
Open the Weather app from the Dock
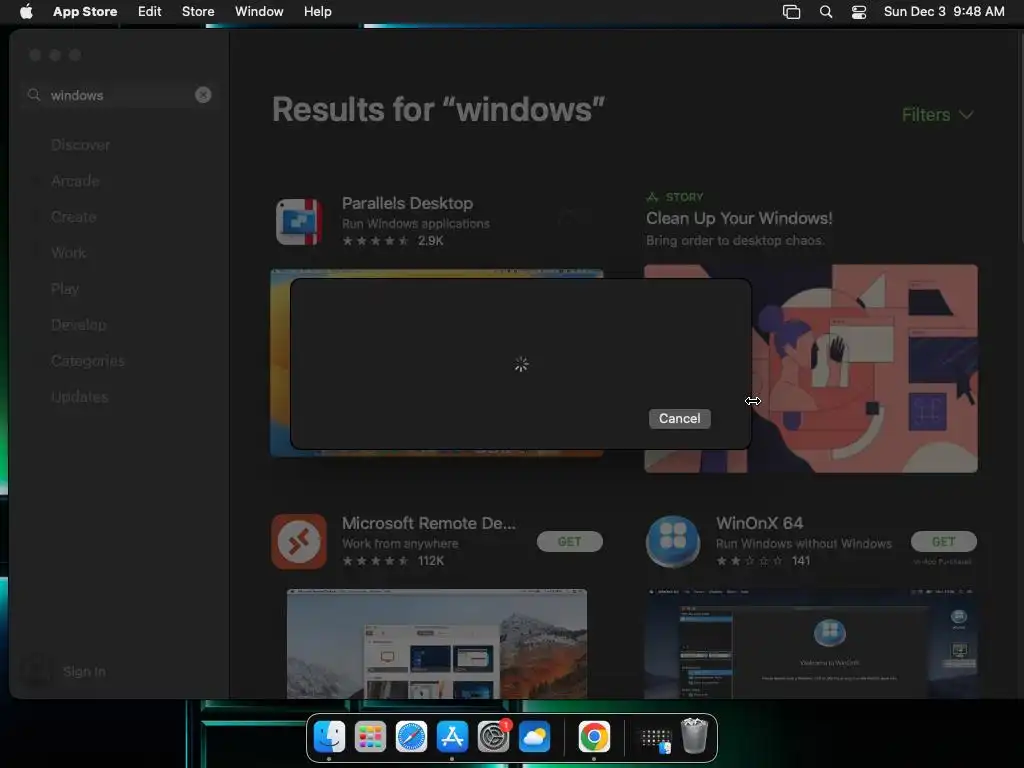click(x=535, y=737)
